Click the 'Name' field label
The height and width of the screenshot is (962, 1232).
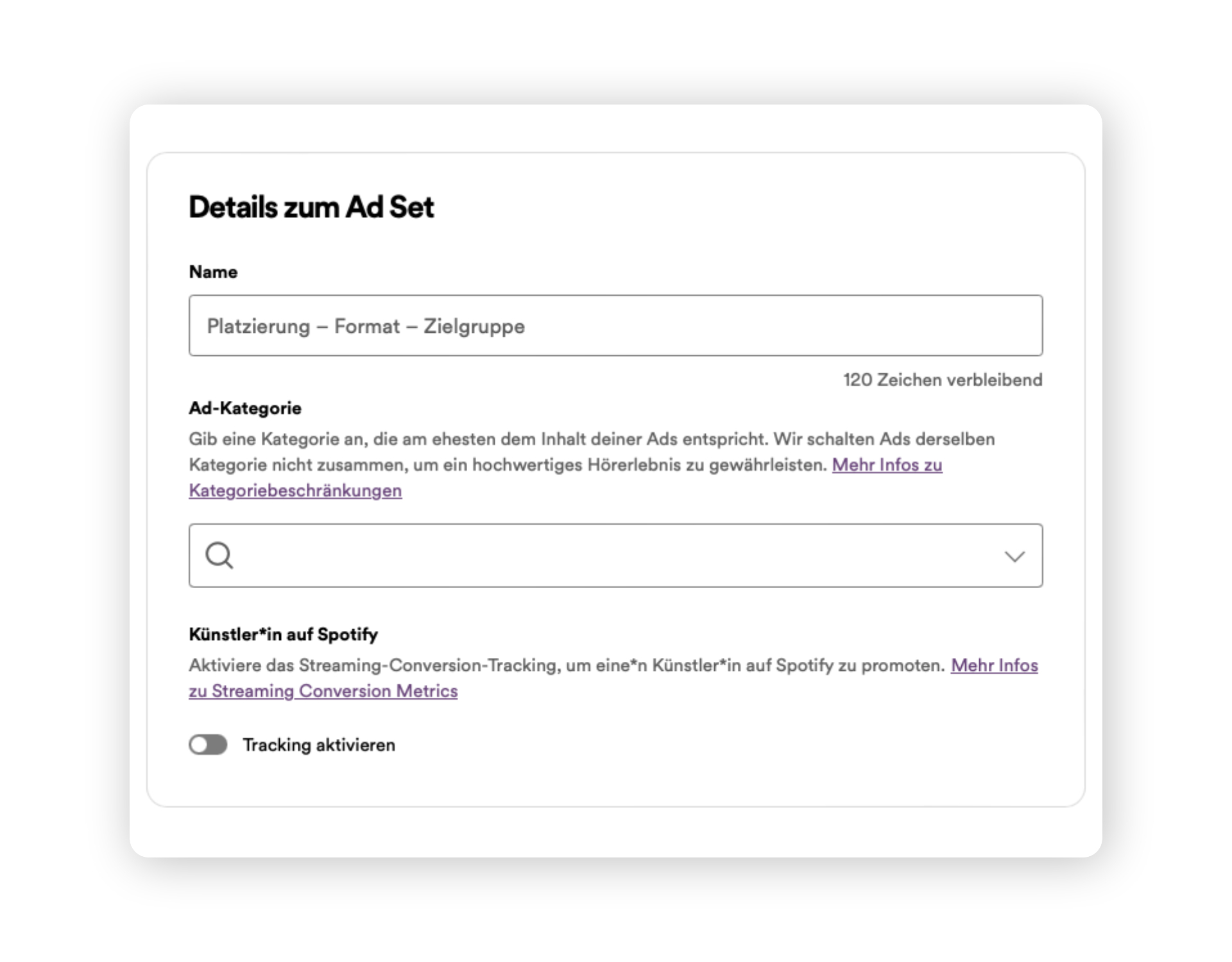[213, 272]
